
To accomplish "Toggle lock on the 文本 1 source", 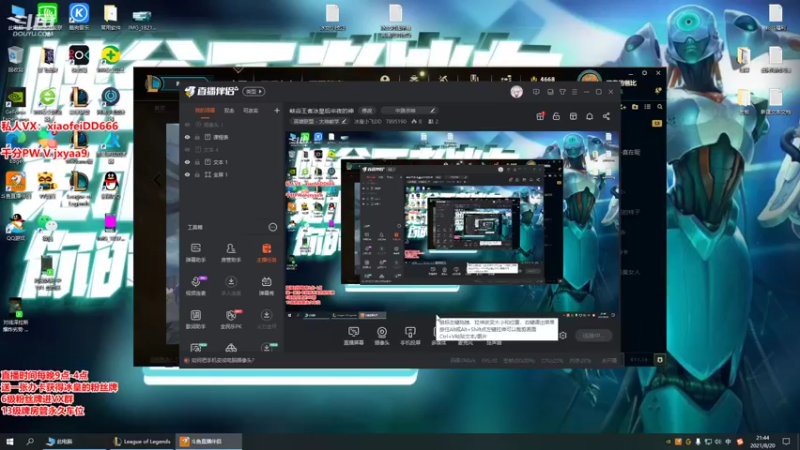I will point(197,162).
